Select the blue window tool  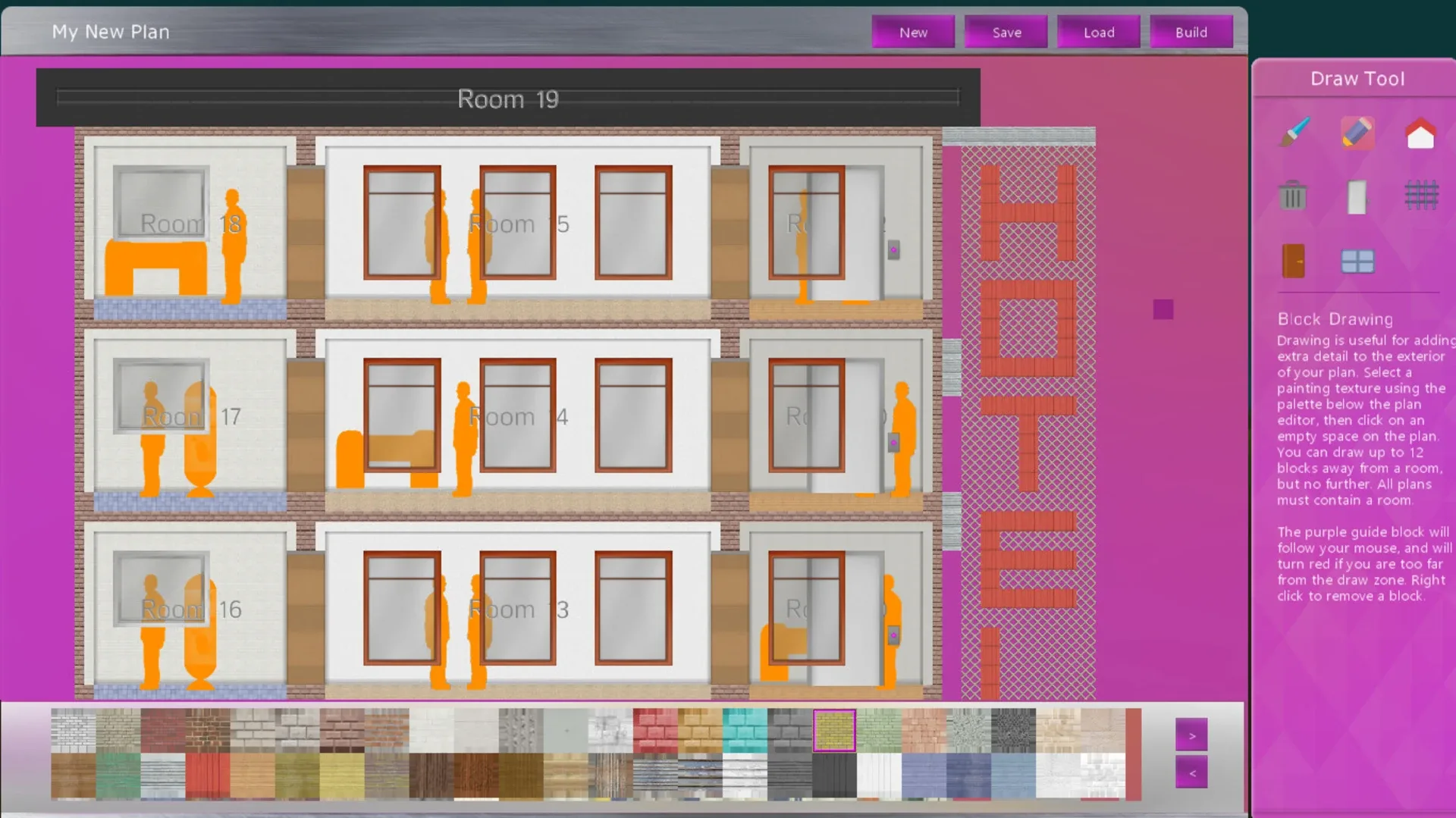tap(1357, 261)
